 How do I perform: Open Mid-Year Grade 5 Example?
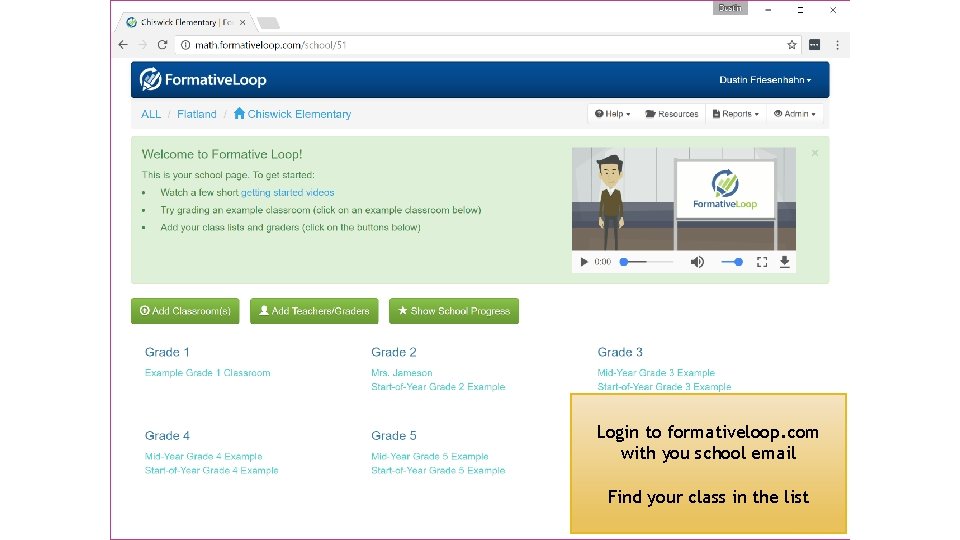(430, 456)
